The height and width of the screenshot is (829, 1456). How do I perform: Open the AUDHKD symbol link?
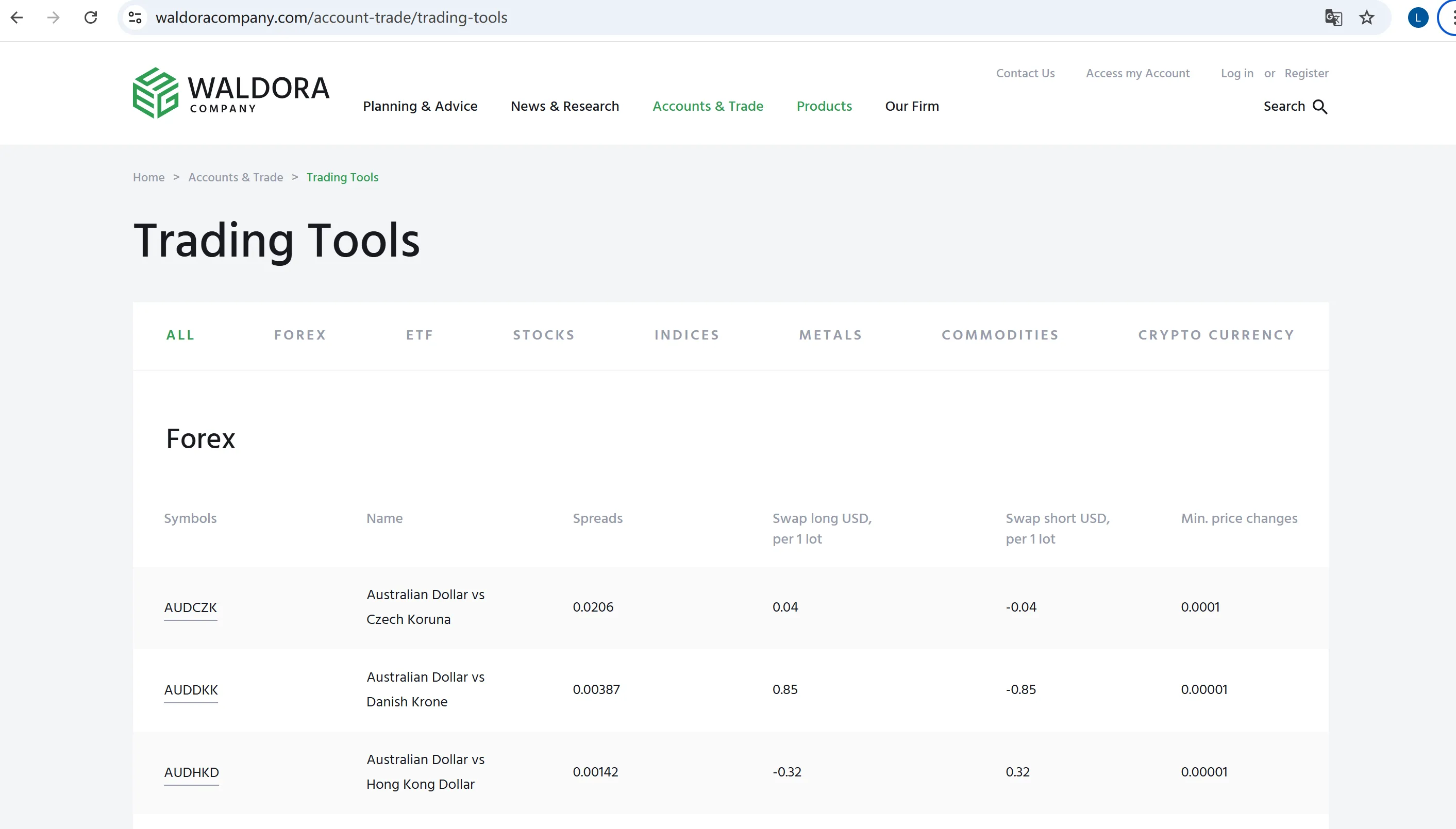(191, 773)
